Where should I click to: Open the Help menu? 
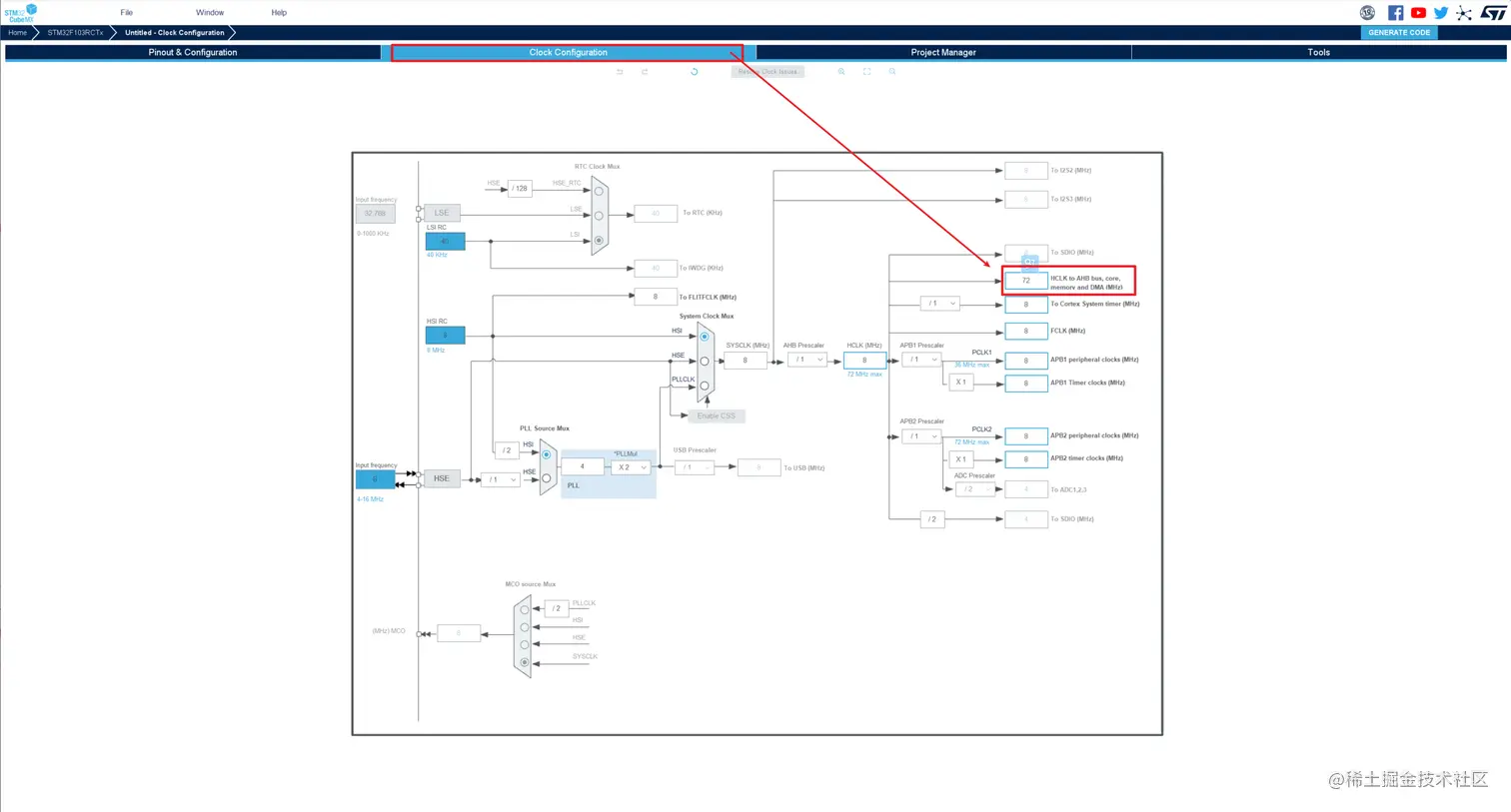tap(279, 13)
